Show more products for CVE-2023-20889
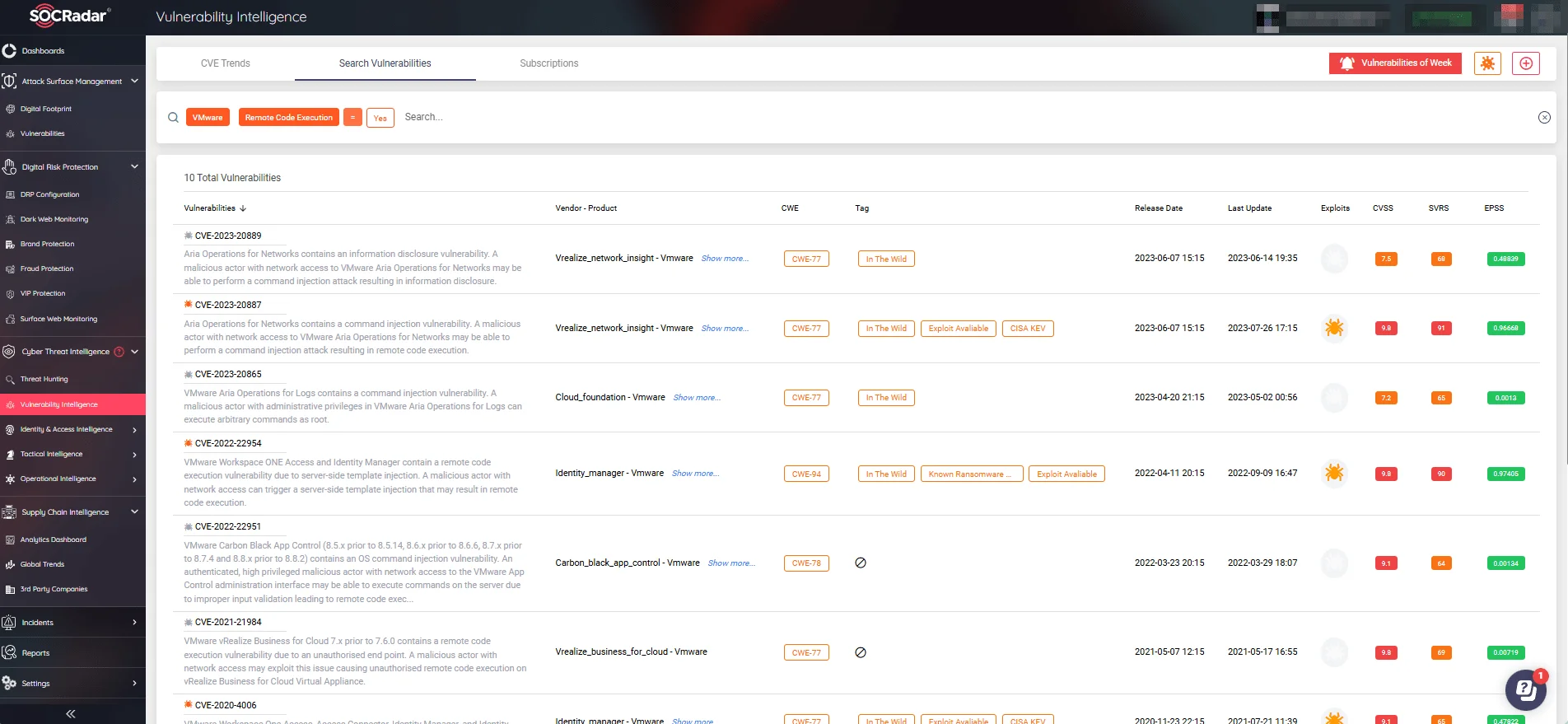1568x724 pixels. 725,259
